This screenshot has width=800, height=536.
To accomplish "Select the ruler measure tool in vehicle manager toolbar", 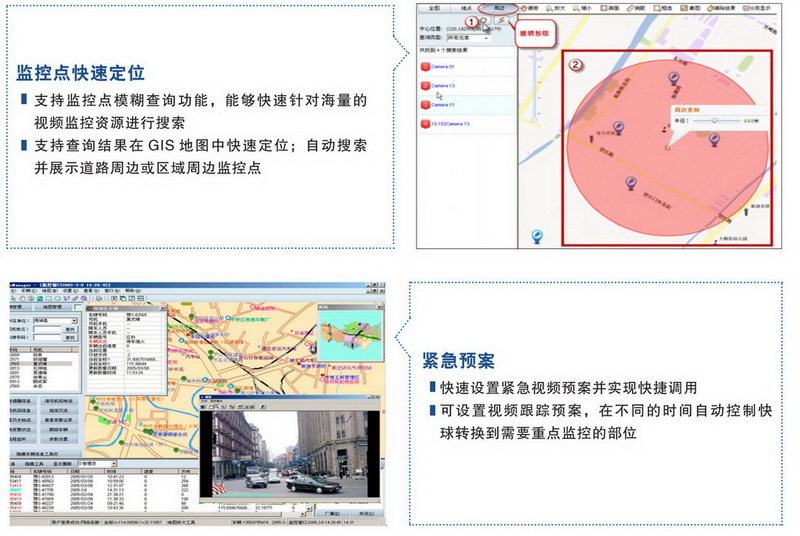I will pyautogui.click(x=76, y=298).
